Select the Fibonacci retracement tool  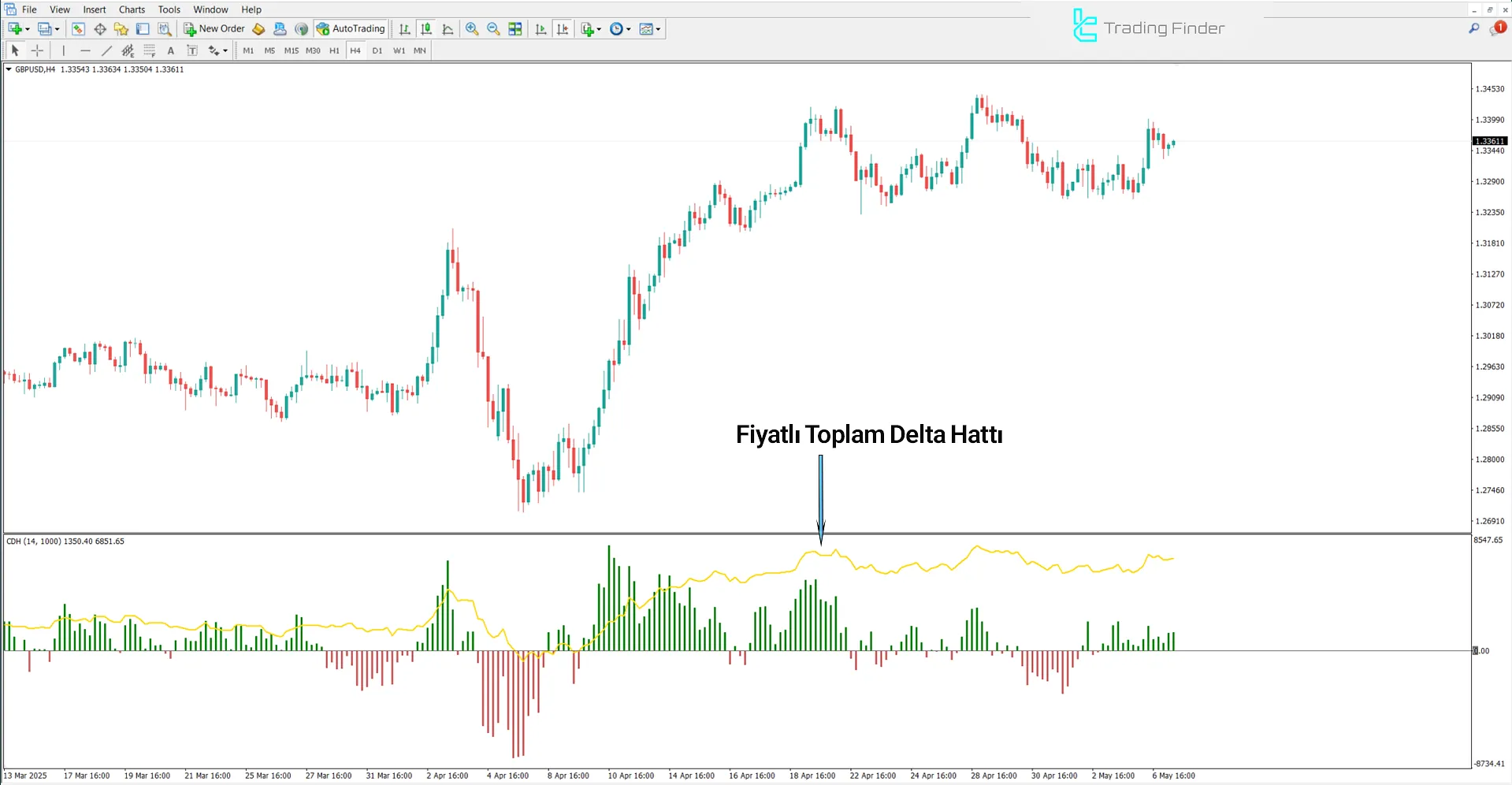149,50
